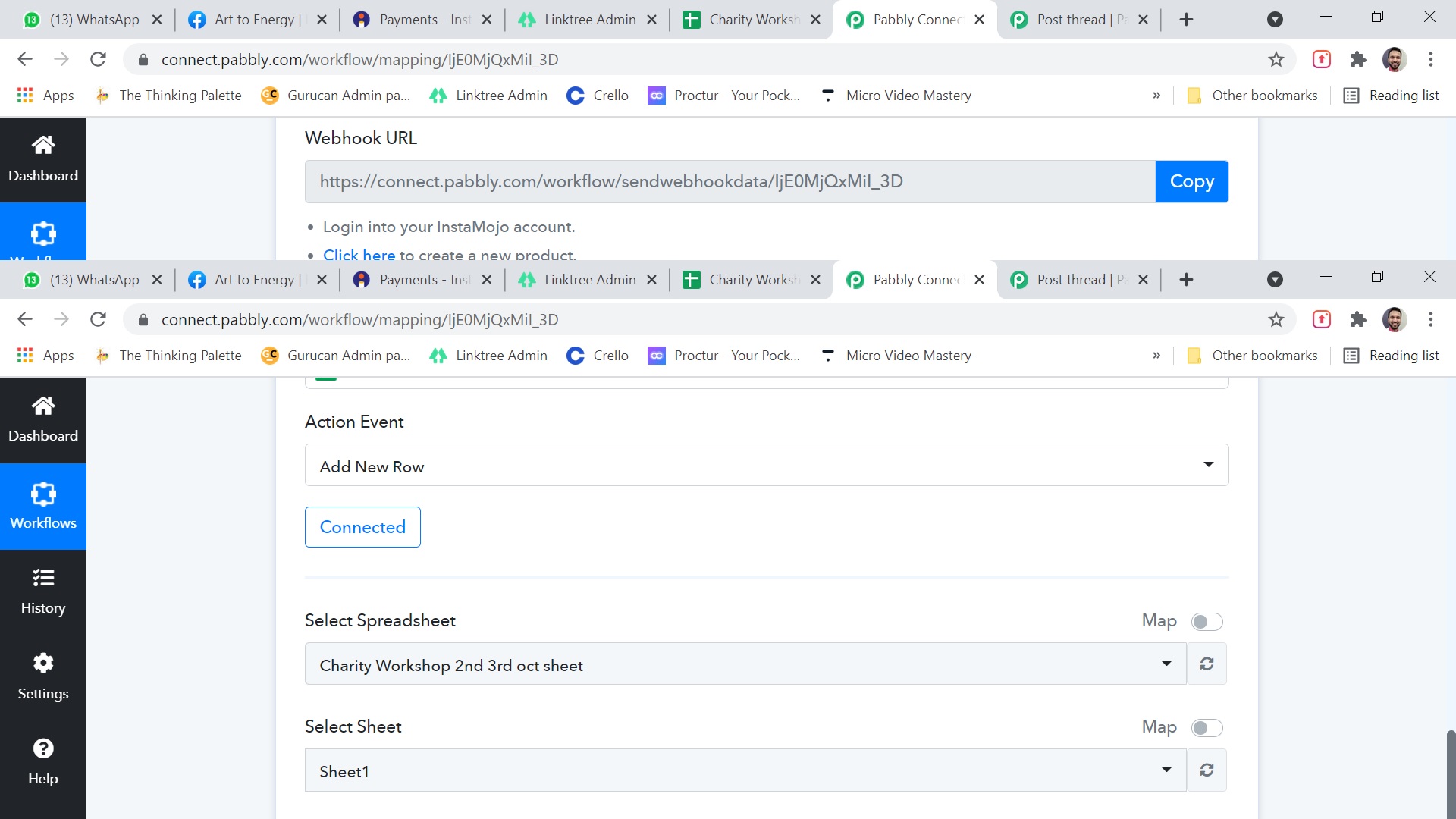Open a new tab in the upper window

[x=1187, y=20]
